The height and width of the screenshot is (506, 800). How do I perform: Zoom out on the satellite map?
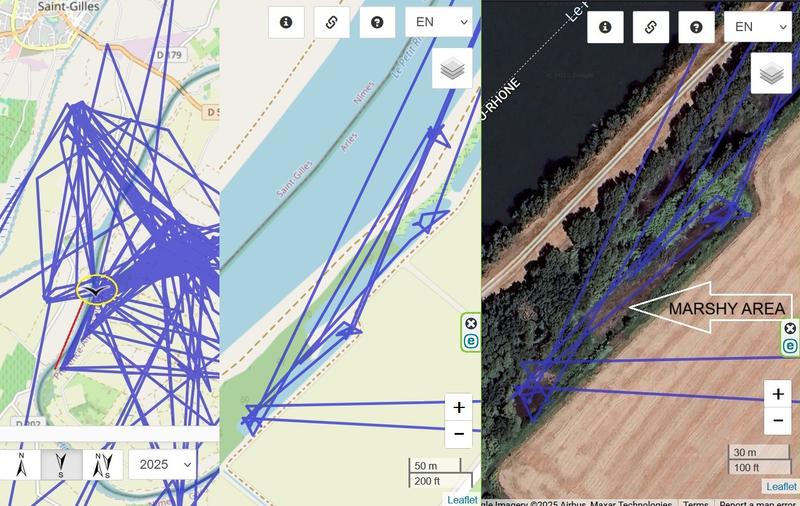778,421
